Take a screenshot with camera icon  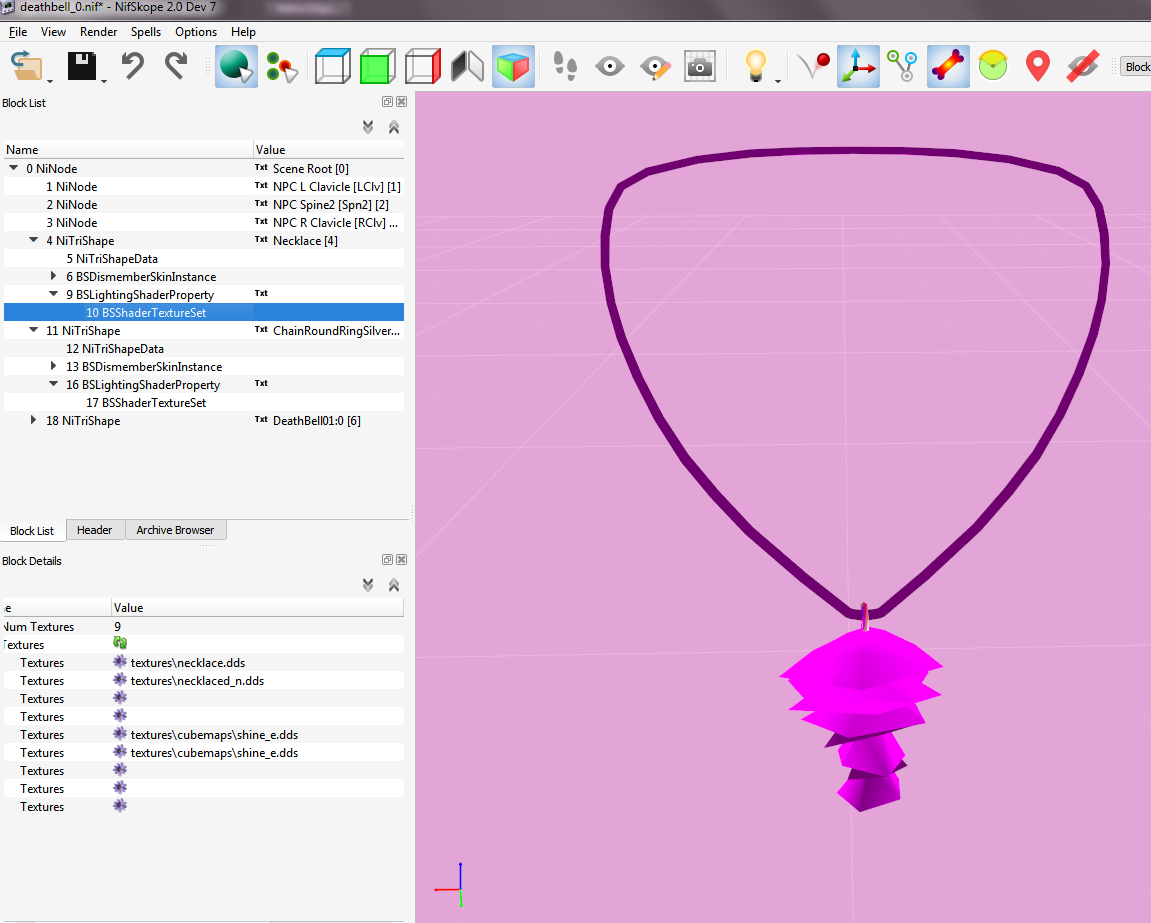pyautogui.click(x=700, y=66)
